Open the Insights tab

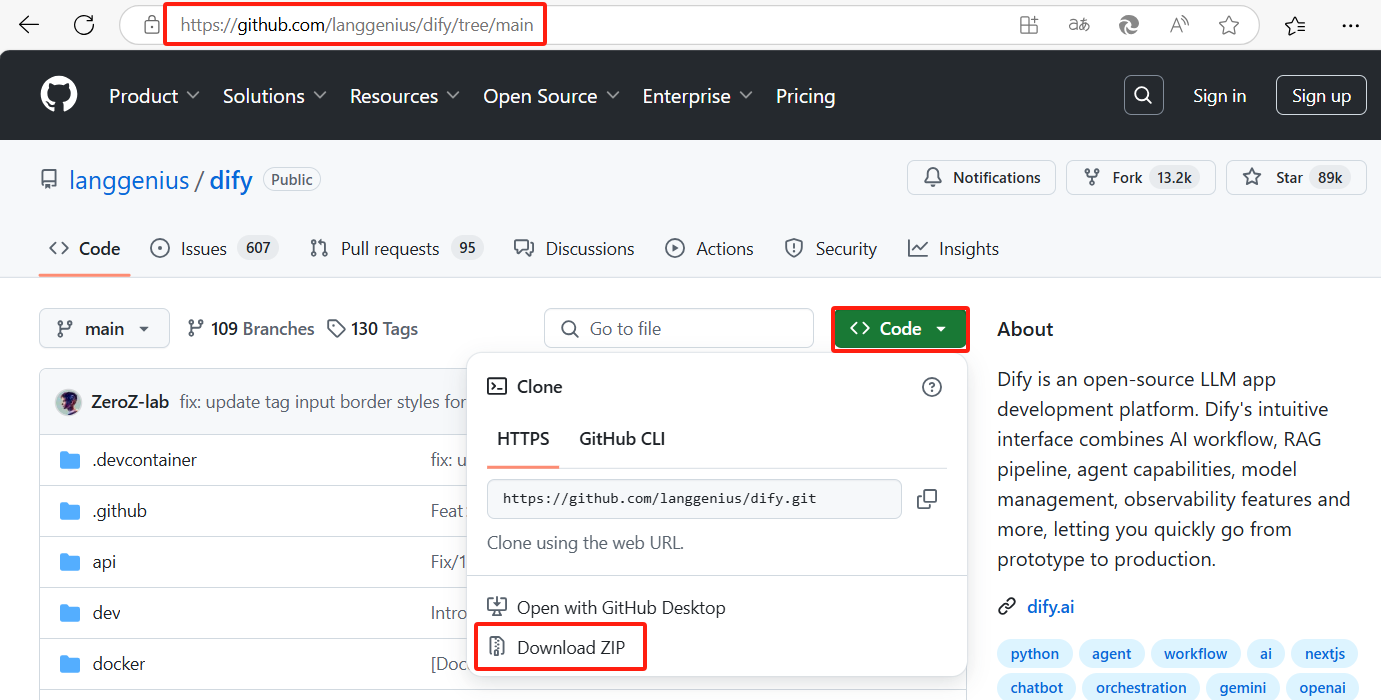[x=953, y=249]
